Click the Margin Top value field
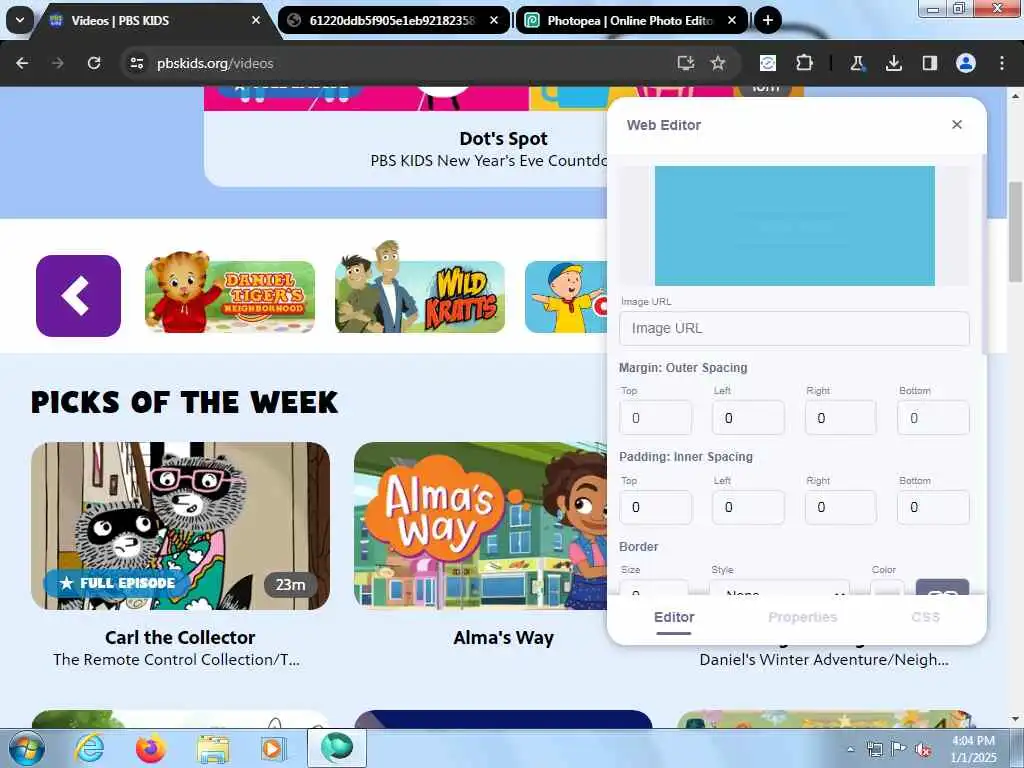The width and height of the screenshot is (1024, 768). pos(656,418)
